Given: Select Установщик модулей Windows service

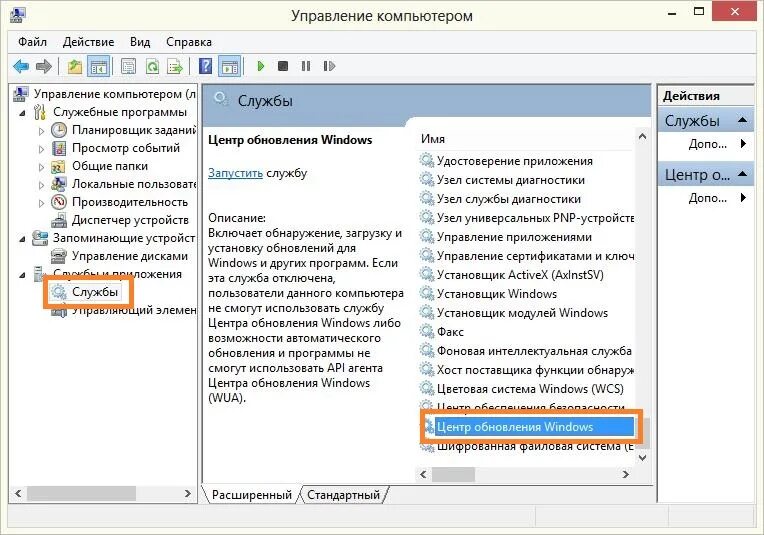Looking at the screenshot, I should coord(522,313).
